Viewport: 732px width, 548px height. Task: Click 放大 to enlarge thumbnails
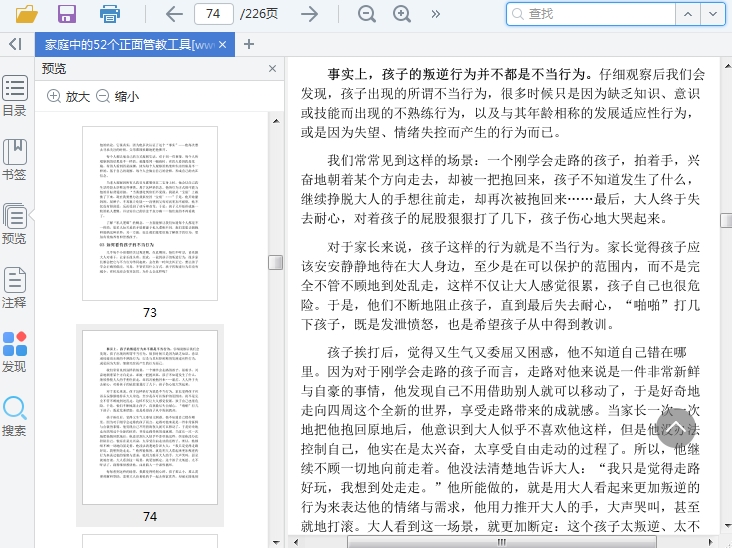click(68, 96)
